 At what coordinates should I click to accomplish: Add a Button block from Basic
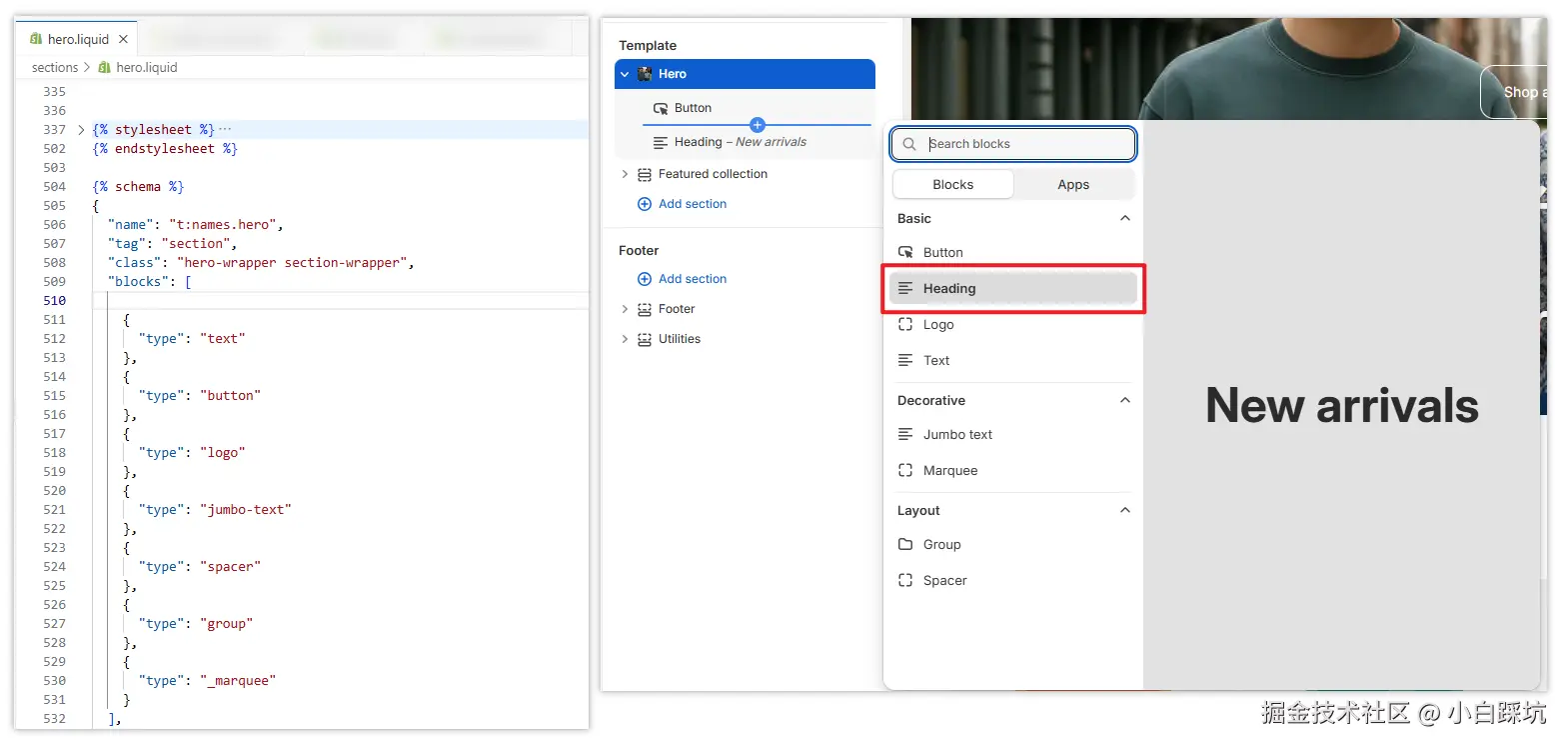pos(1013,252)
